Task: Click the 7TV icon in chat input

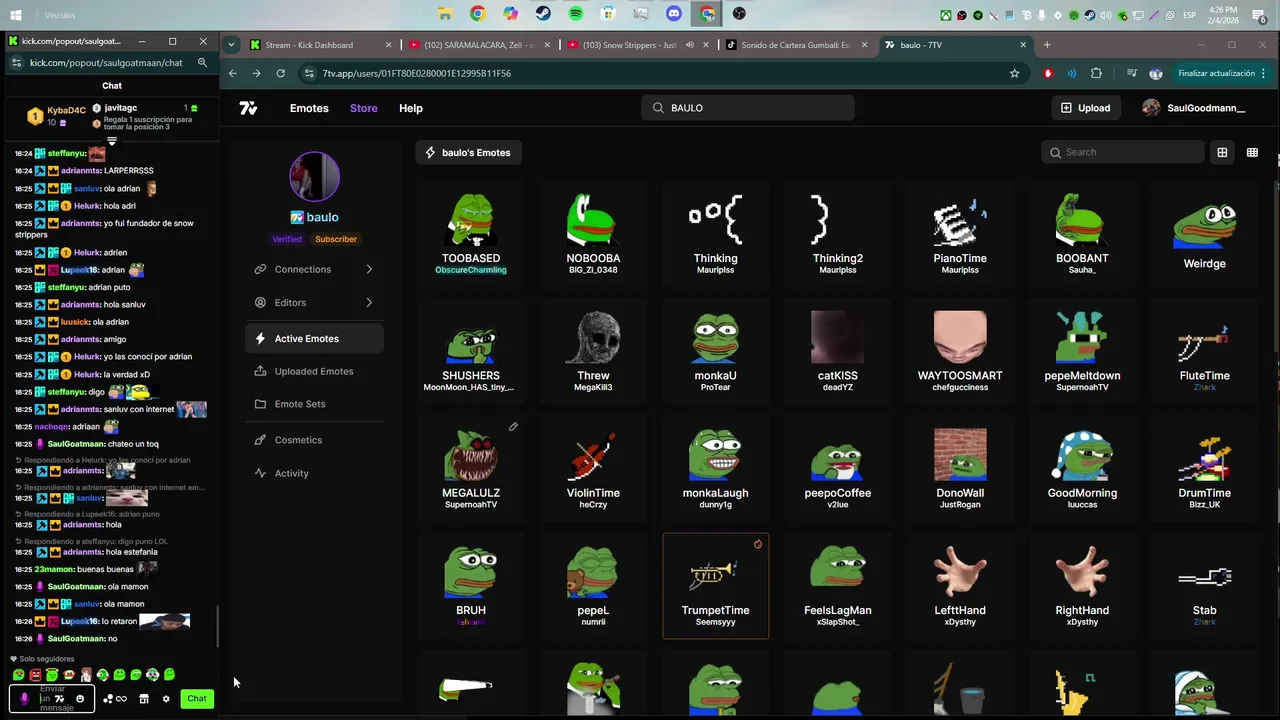Action: 60,699
